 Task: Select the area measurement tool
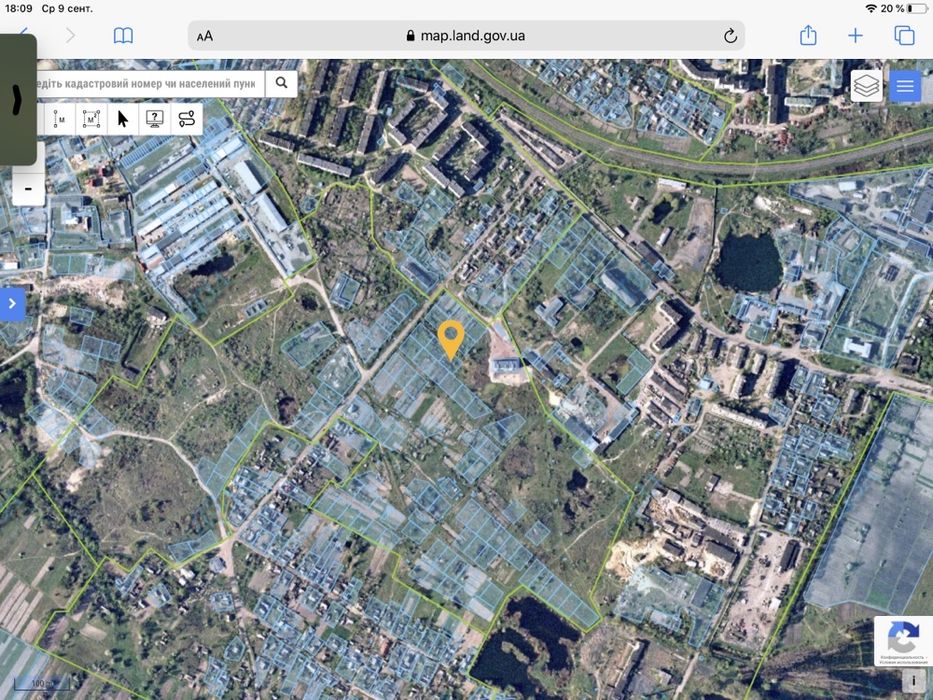(x=91, y=119)
